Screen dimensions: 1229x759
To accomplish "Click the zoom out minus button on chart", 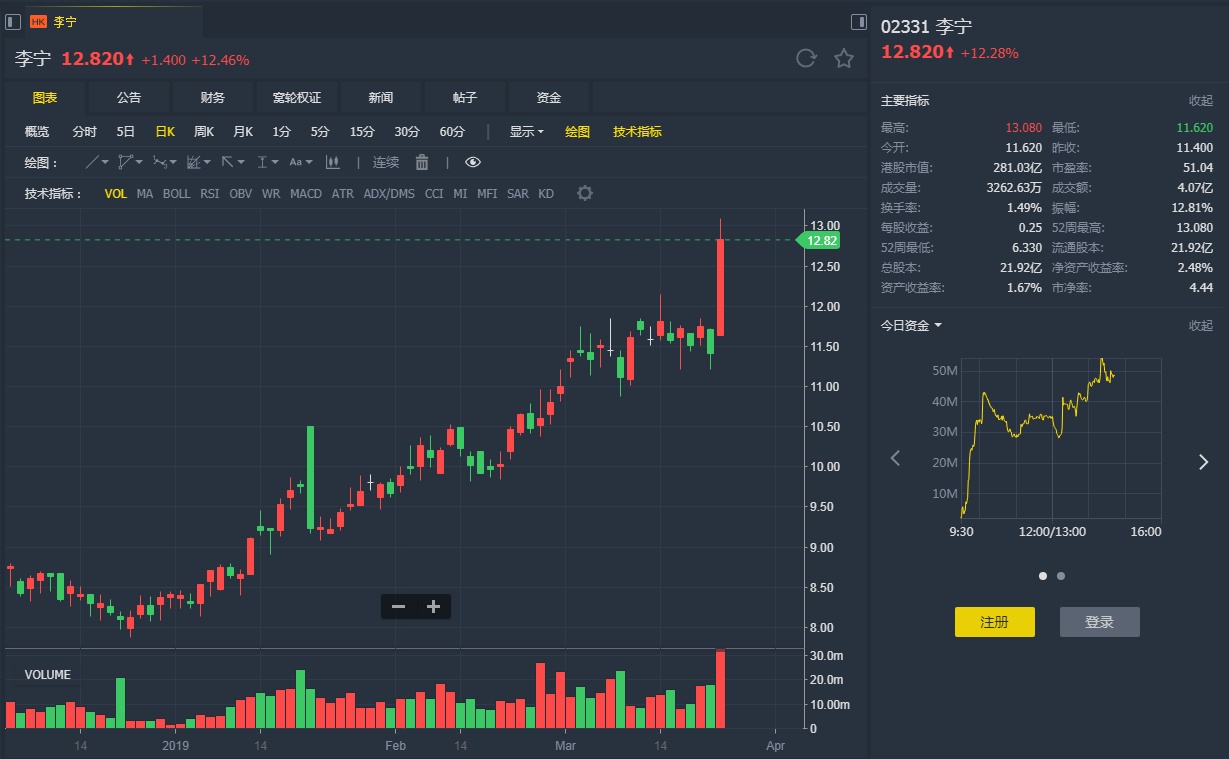I will point(398,606).
